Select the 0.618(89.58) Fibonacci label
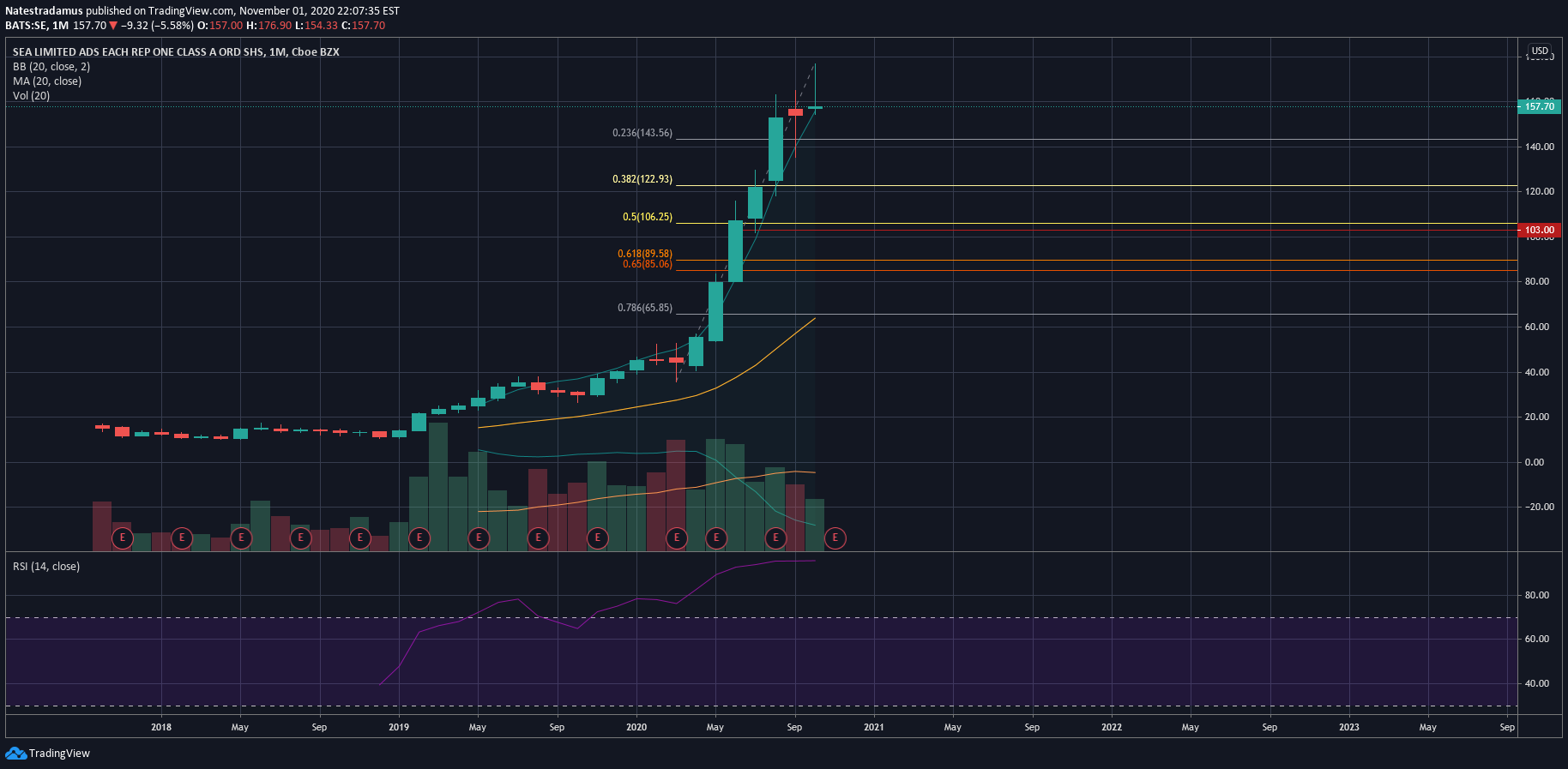This screenshot has height=769, width=1568. pyautogui.click(x=645, y=254)
